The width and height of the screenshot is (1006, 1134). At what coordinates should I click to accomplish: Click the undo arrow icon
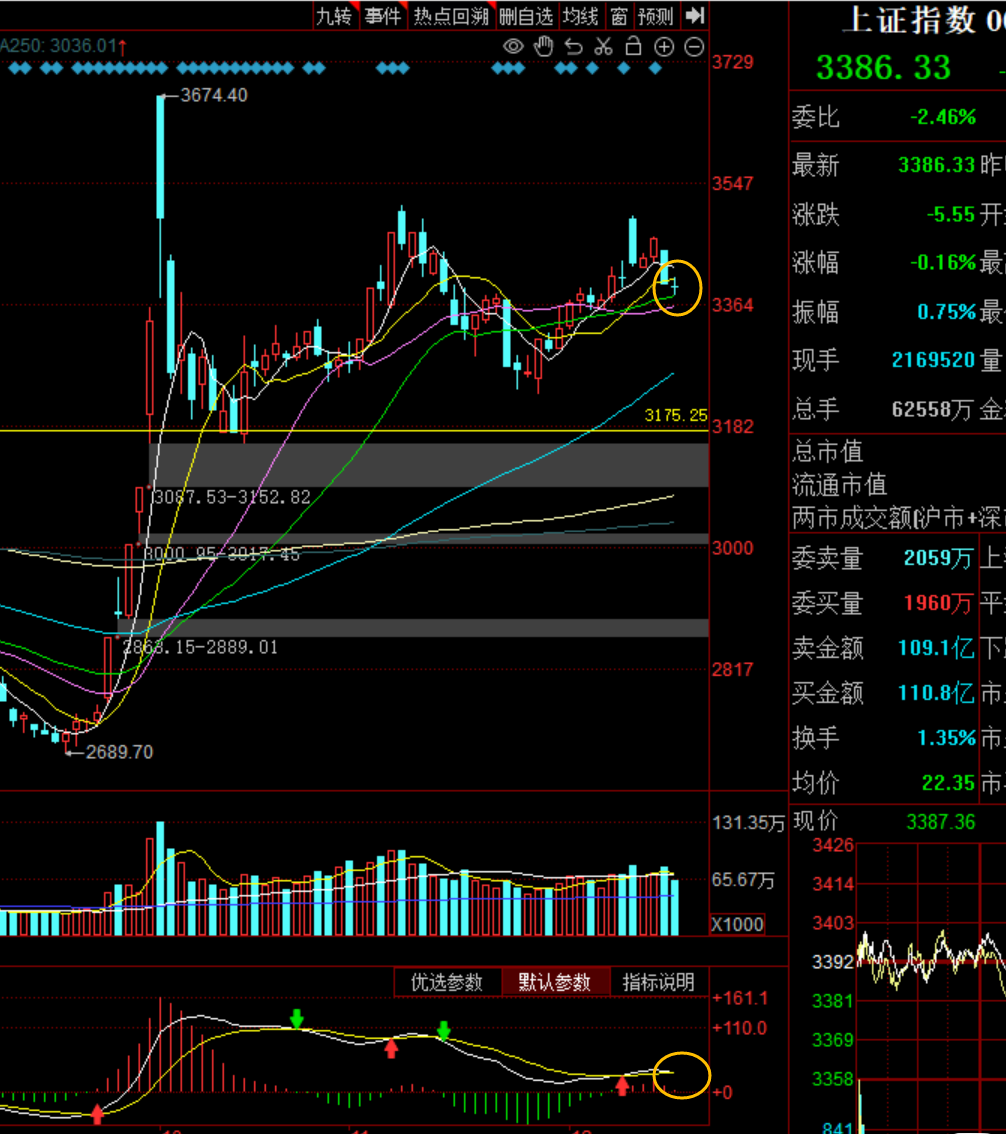[574, 47]
